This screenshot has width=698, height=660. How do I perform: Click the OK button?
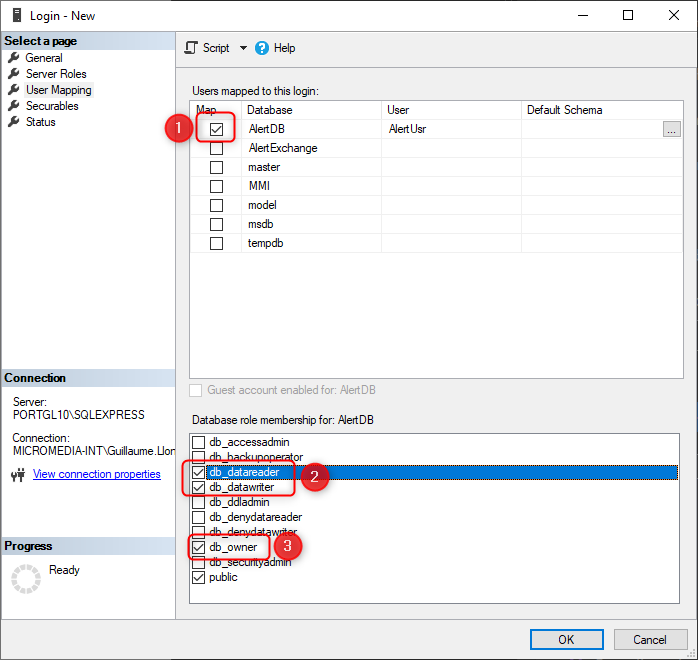tap(566, 639)
